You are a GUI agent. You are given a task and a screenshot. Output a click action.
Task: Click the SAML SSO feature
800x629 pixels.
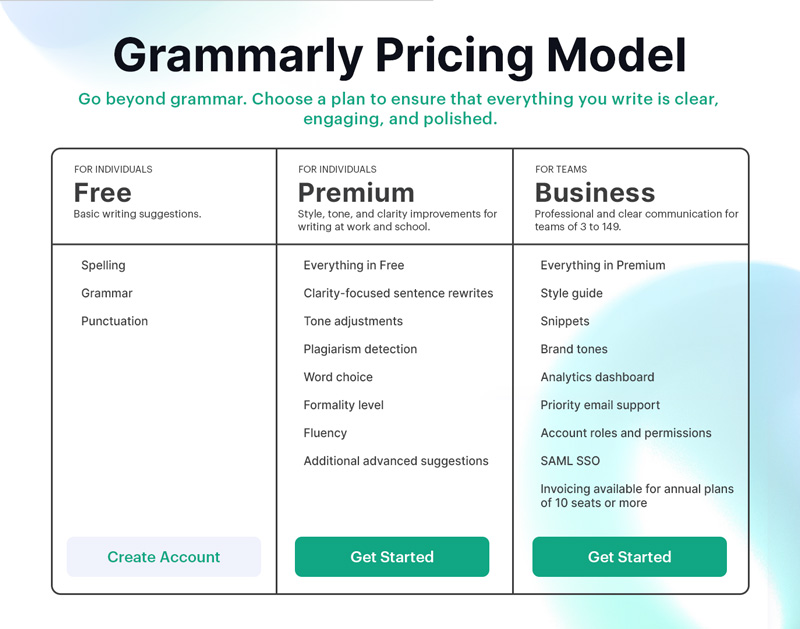coord(570,461)
